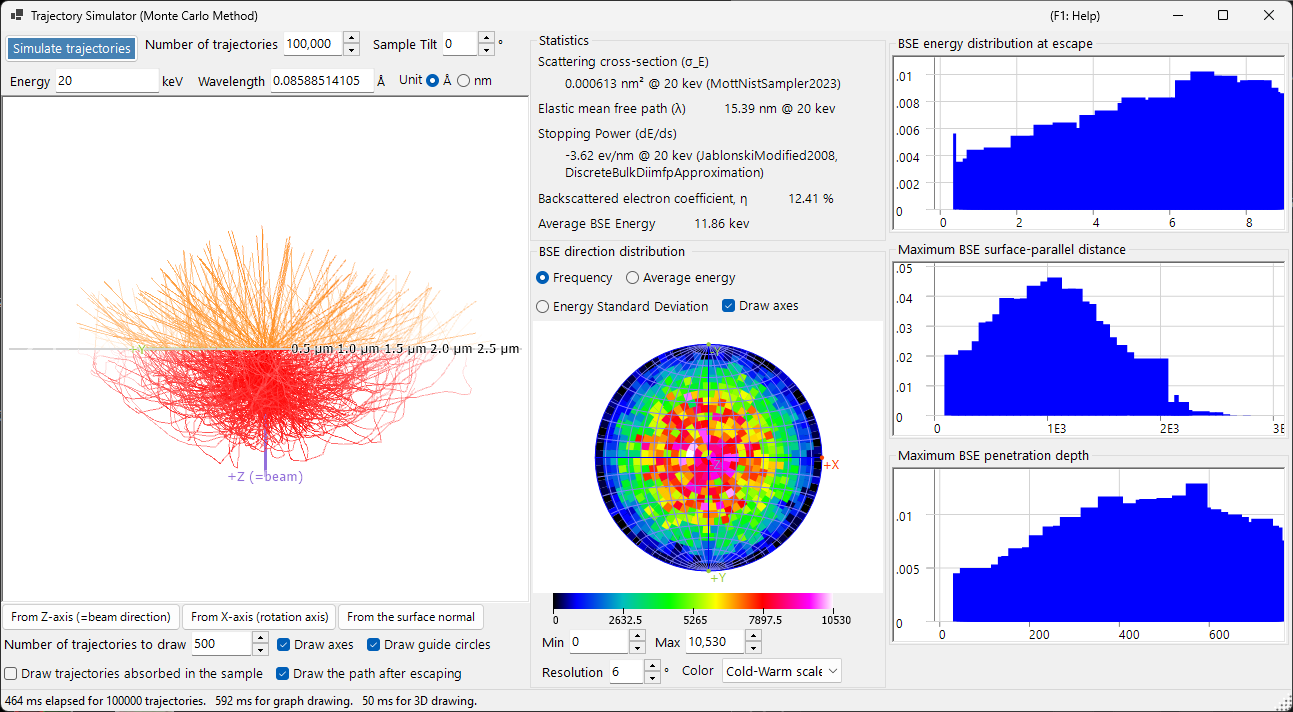View from X-axis (rotation axis)
Viewport: 1293px width, 712px height.
point(259,617)
